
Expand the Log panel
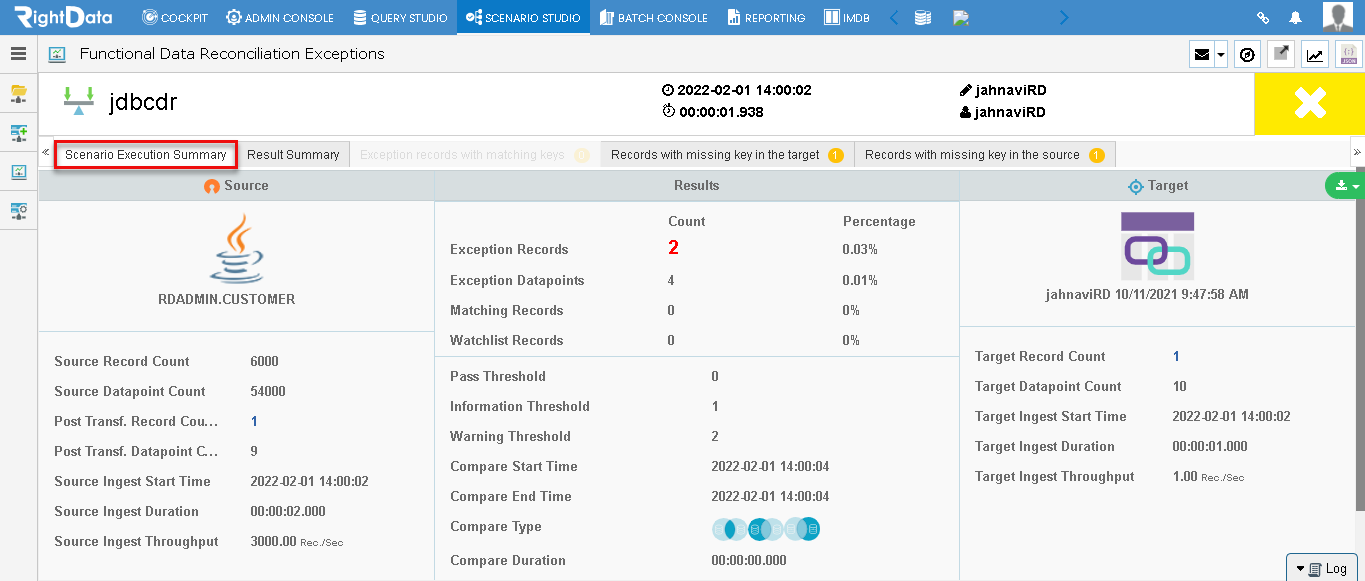[1321, 569]
